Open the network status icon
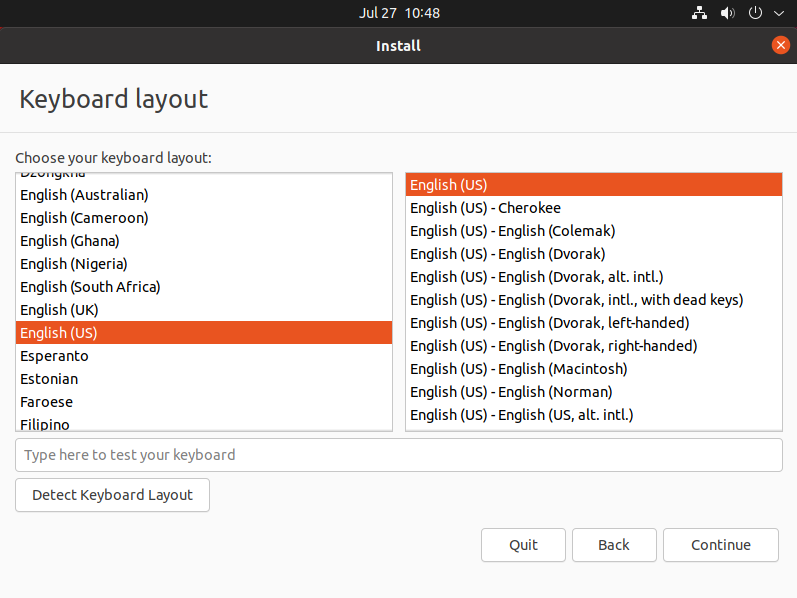Image resolution: width=797 pixels, height=598 pixels. [699, 13]
